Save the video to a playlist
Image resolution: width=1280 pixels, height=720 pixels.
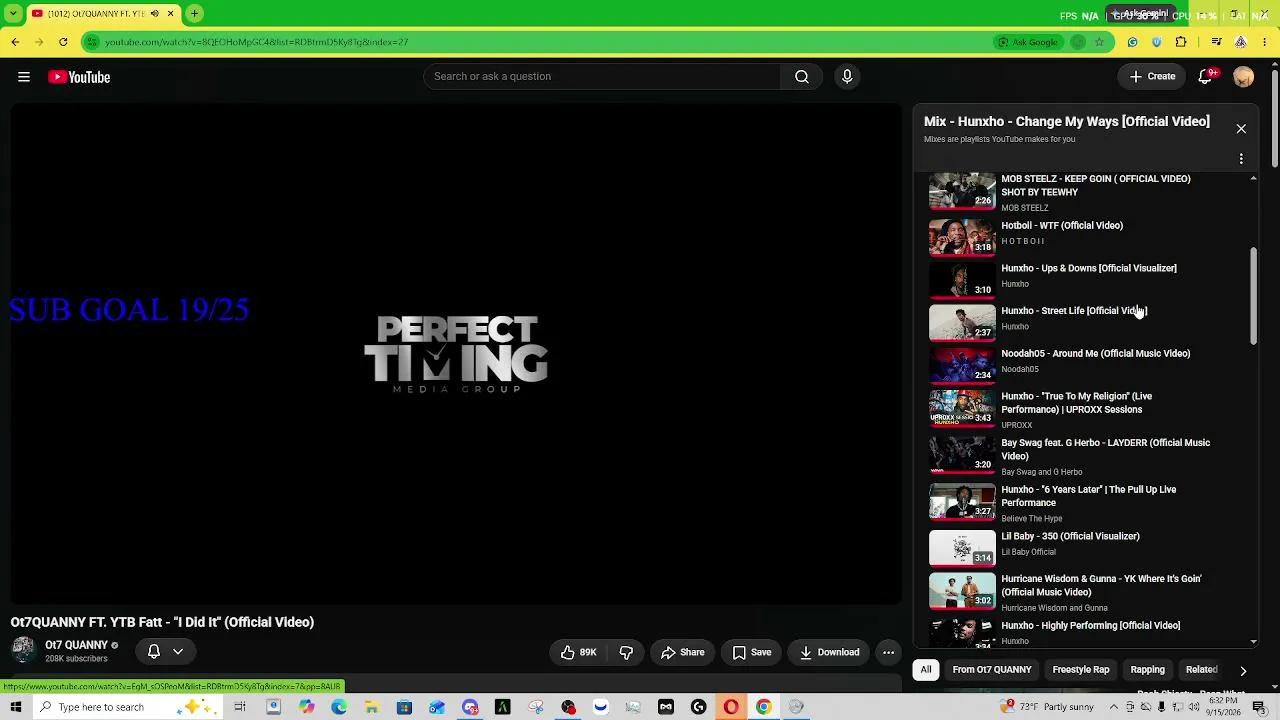751,652
